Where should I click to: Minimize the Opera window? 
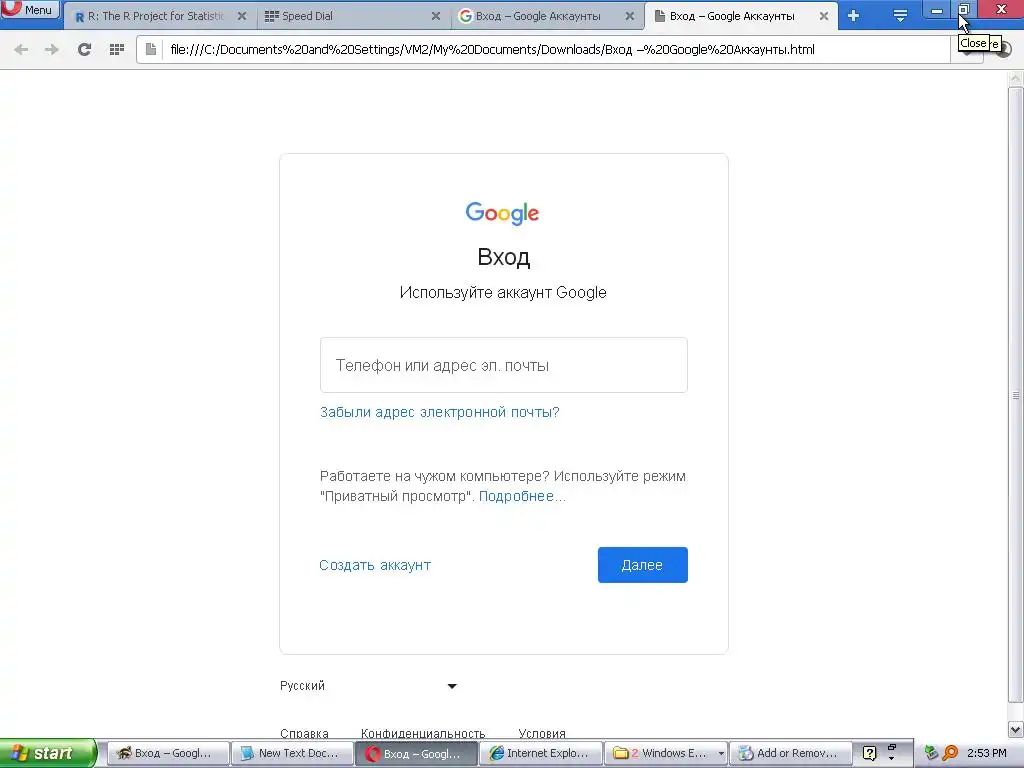pyautogui.click(x=936, y=9)
